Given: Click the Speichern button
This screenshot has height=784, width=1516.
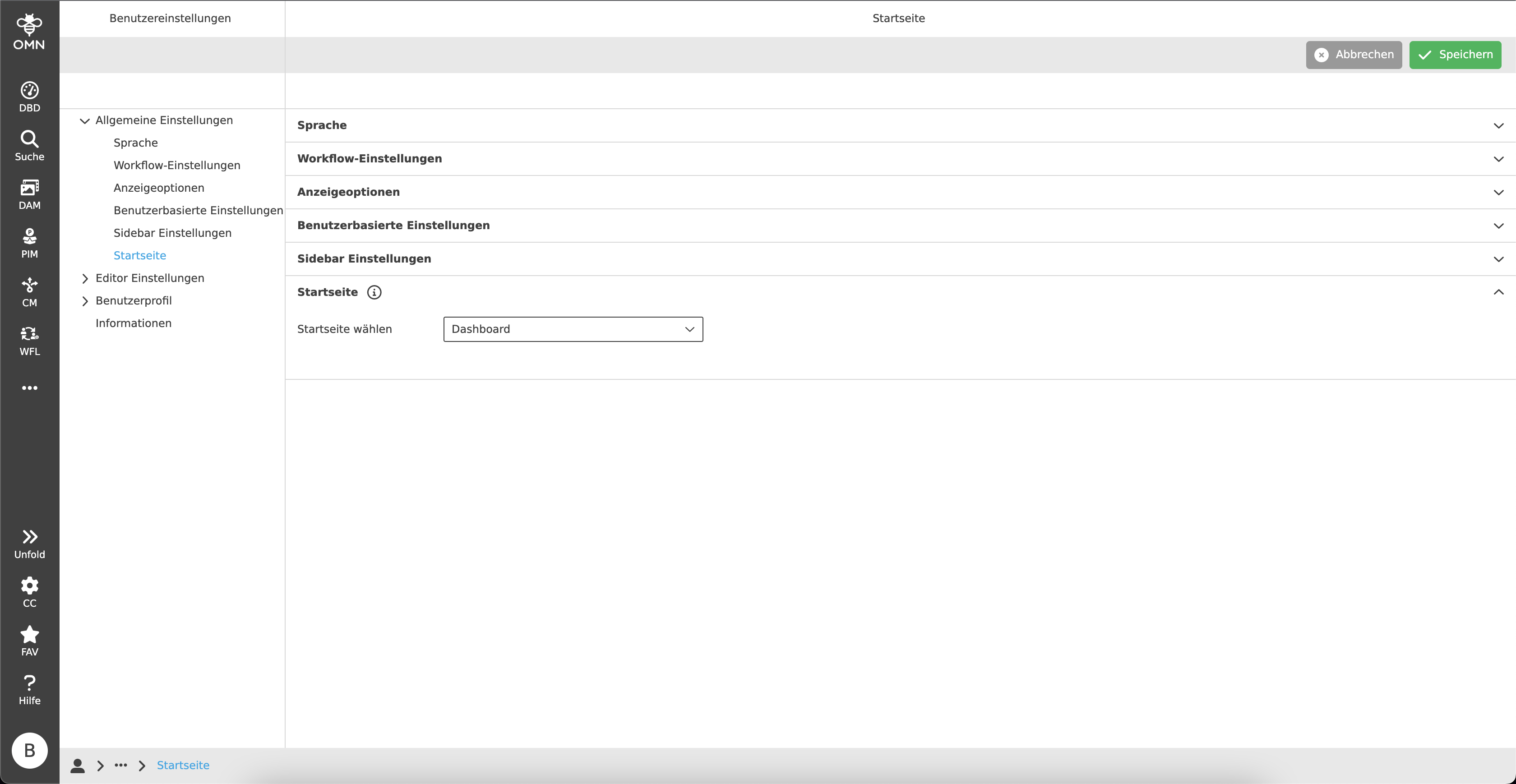Looking at the screenshot, I should tap(1455, 55).
